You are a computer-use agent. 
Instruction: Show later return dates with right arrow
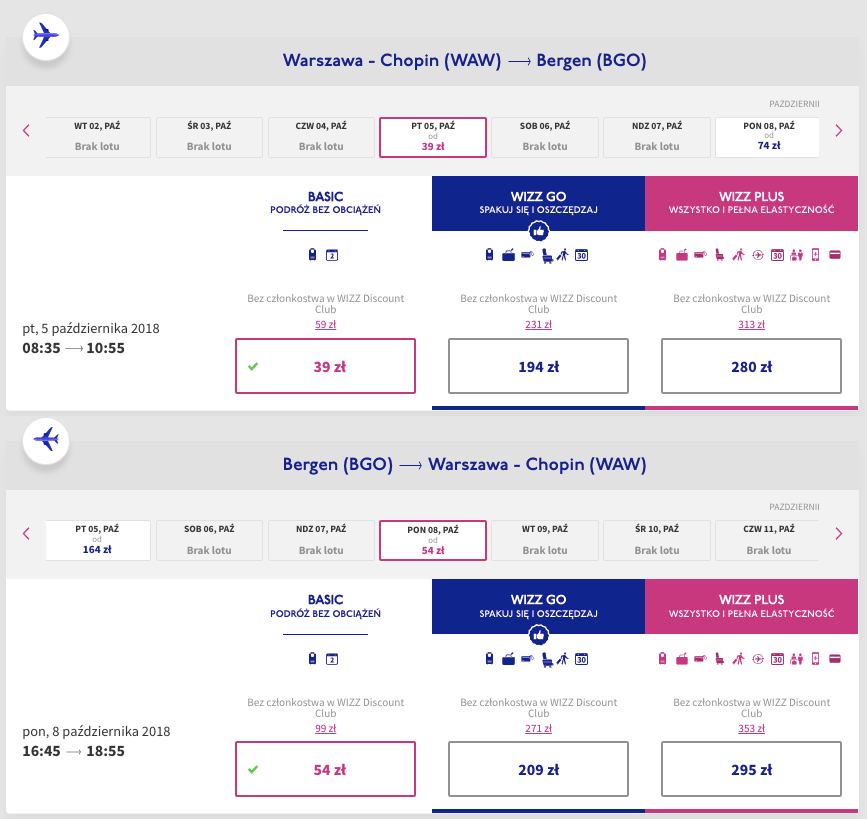tap(839, 533)
